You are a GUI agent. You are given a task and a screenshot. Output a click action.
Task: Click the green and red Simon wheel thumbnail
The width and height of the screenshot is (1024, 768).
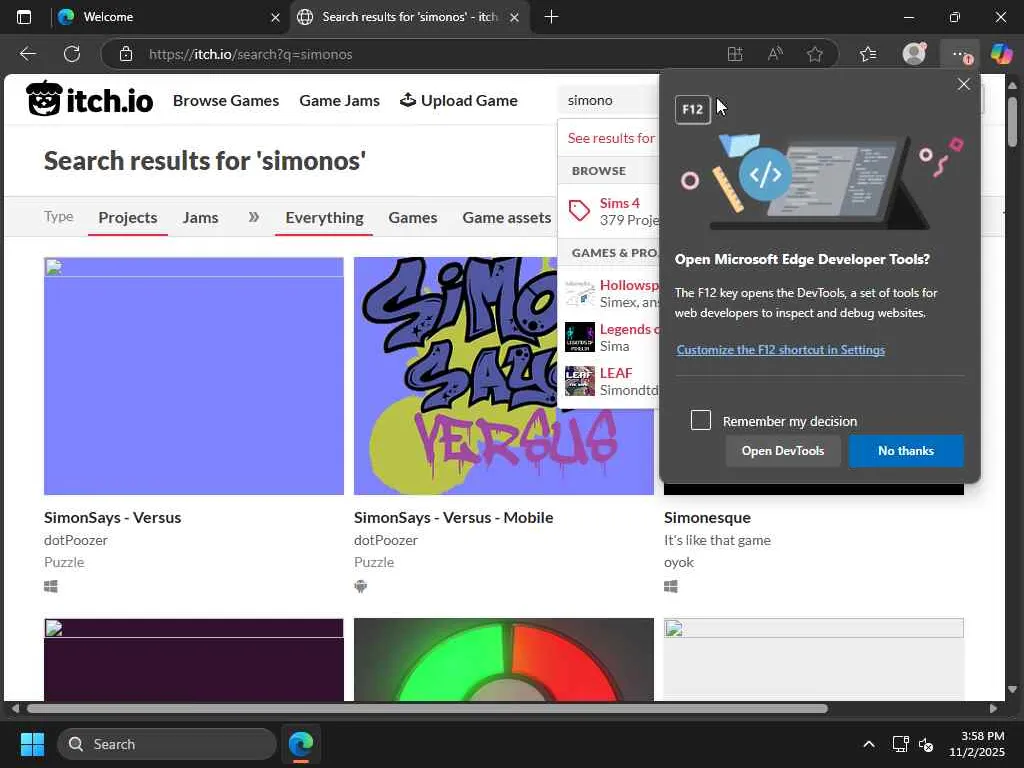coord(504,660)
